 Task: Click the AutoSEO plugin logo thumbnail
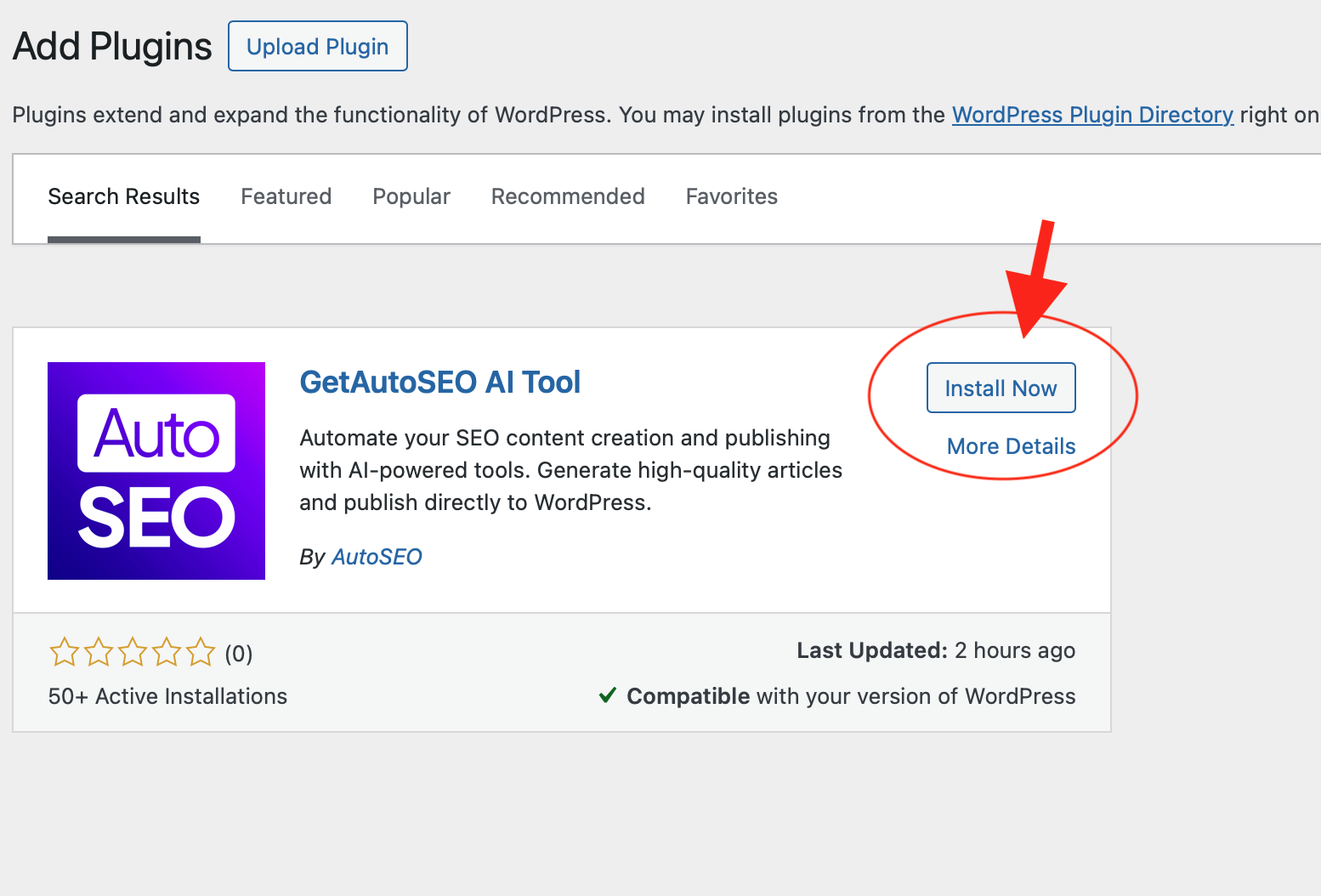(x=156, y=470)
